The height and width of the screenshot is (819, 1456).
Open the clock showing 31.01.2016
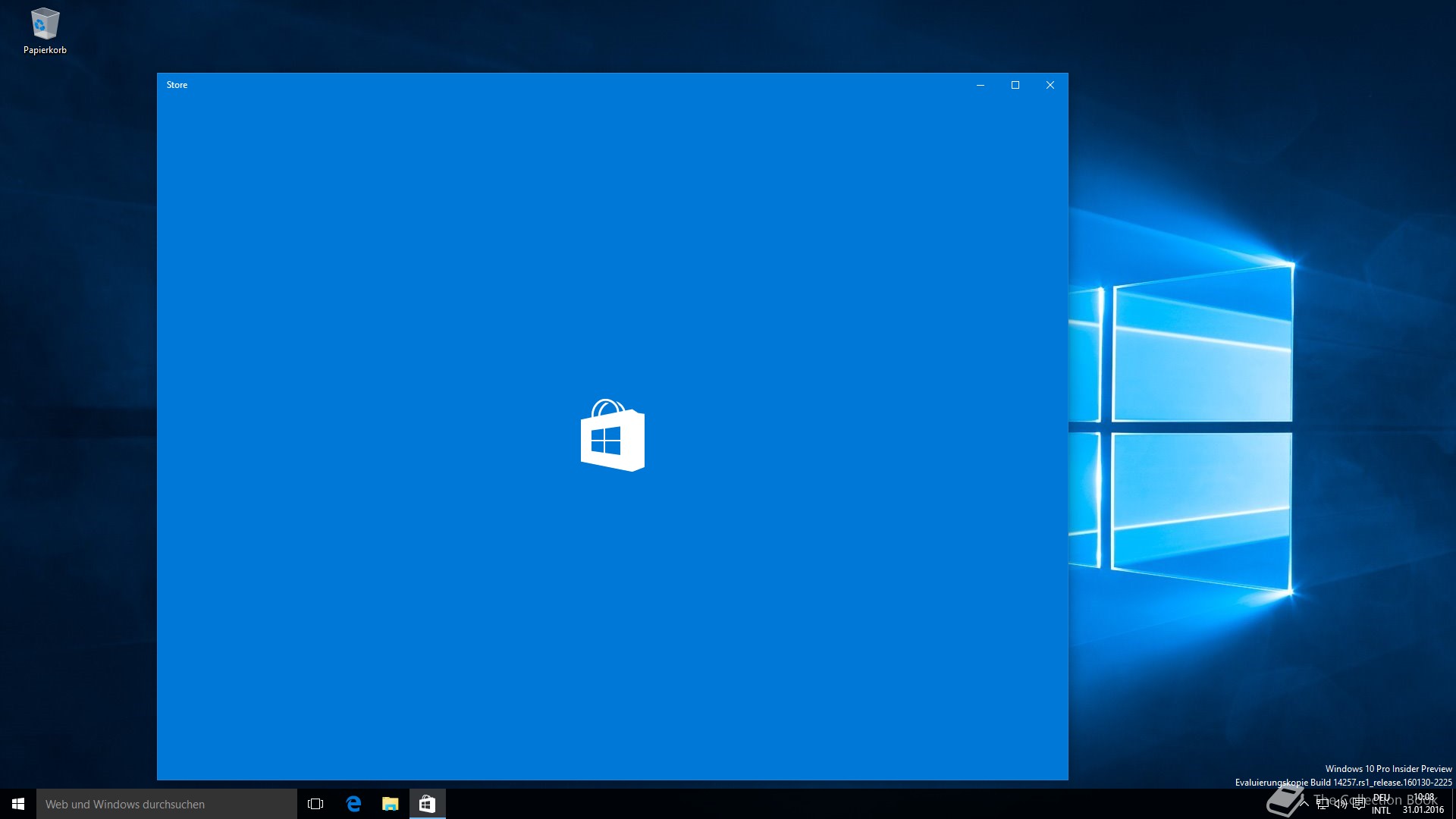[x=1423, y=804]
